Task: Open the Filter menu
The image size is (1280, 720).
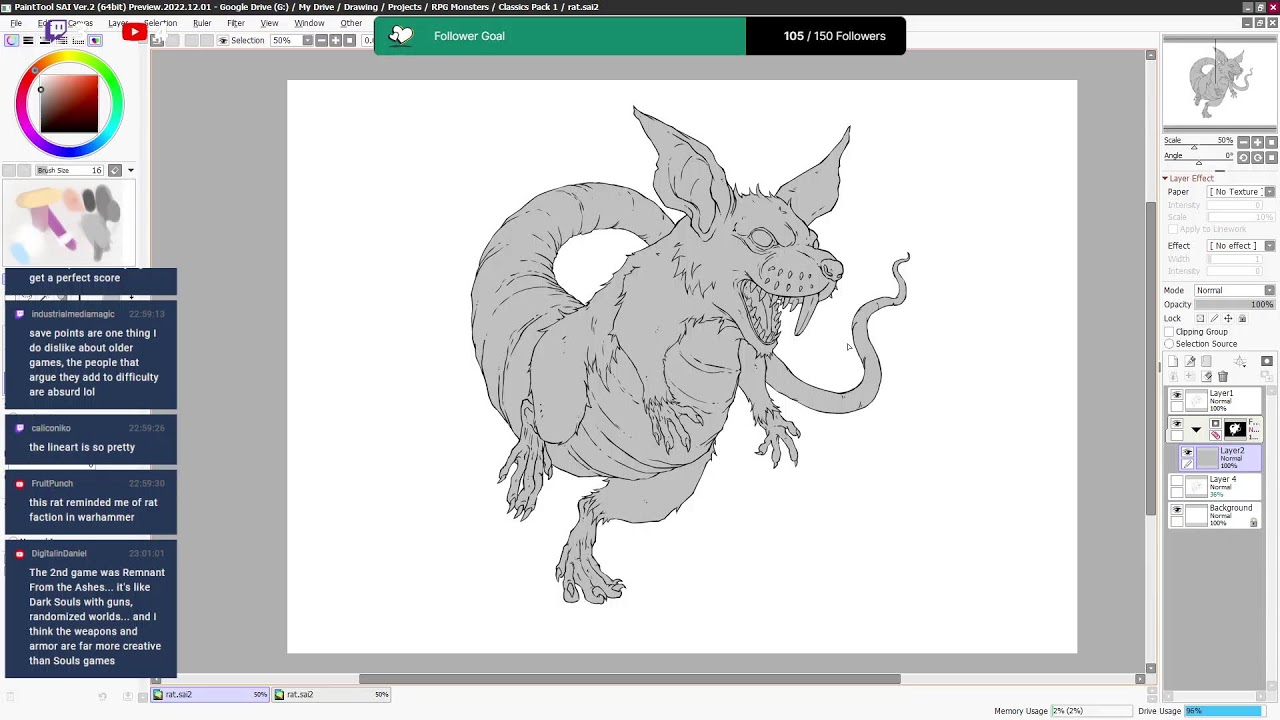Action: pyautogui.click(x=236, y=23)
